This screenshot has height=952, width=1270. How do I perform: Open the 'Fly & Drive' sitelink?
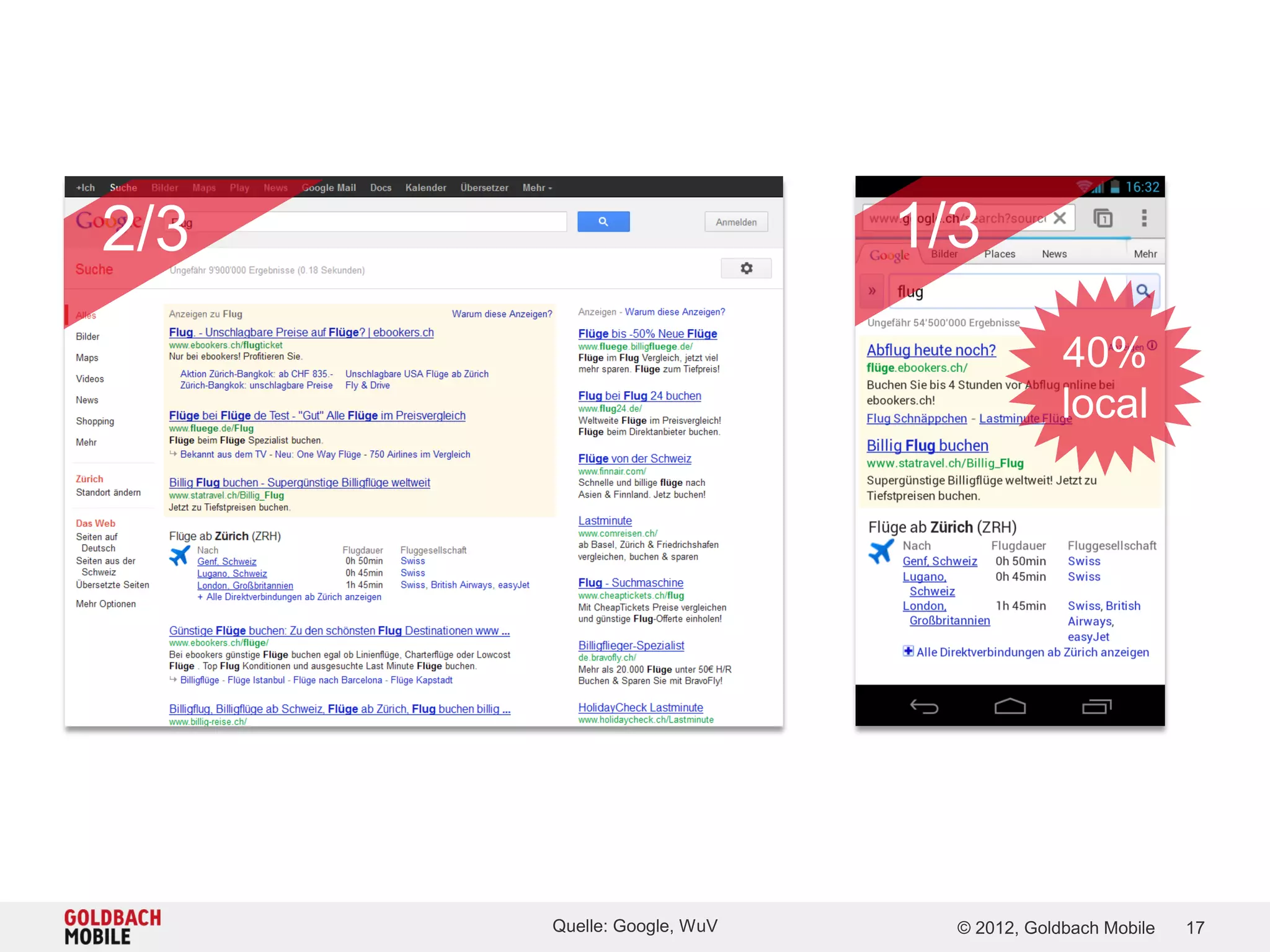pyautogui.click(x=367, y=385)
